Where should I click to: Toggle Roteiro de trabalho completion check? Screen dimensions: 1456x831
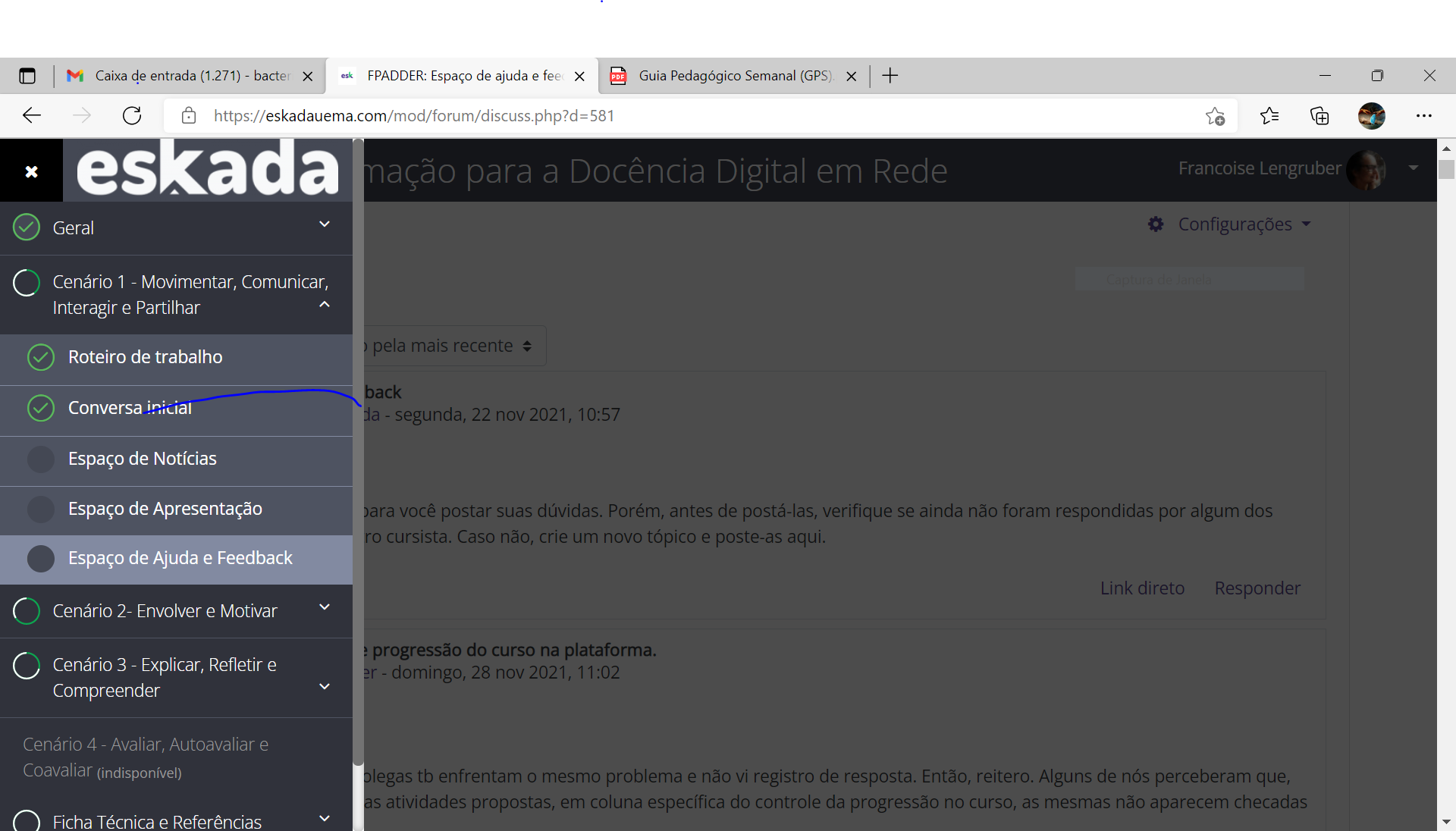(41, 357)
